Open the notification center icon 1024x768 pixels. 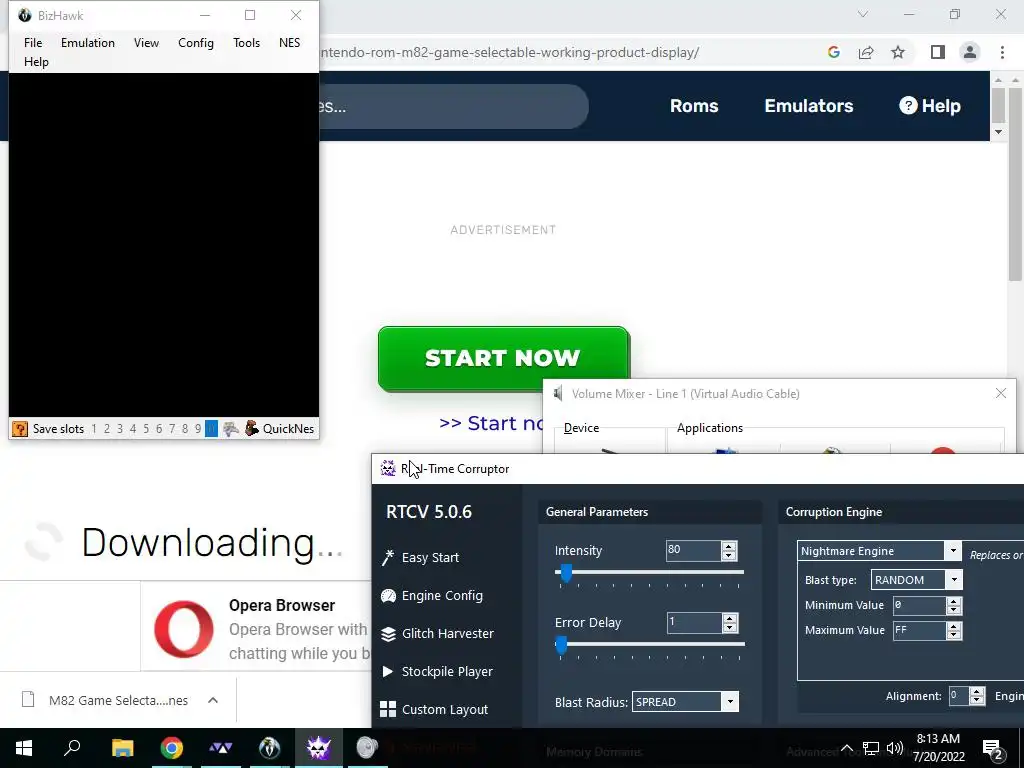[992, 748]
